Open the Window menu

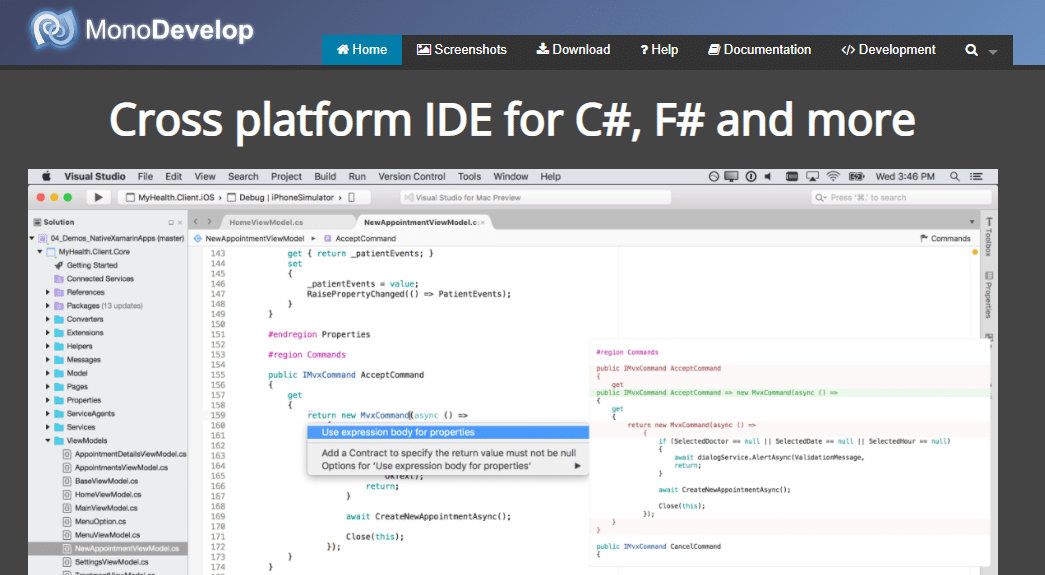pyautogui.click(x=511, y=177)
